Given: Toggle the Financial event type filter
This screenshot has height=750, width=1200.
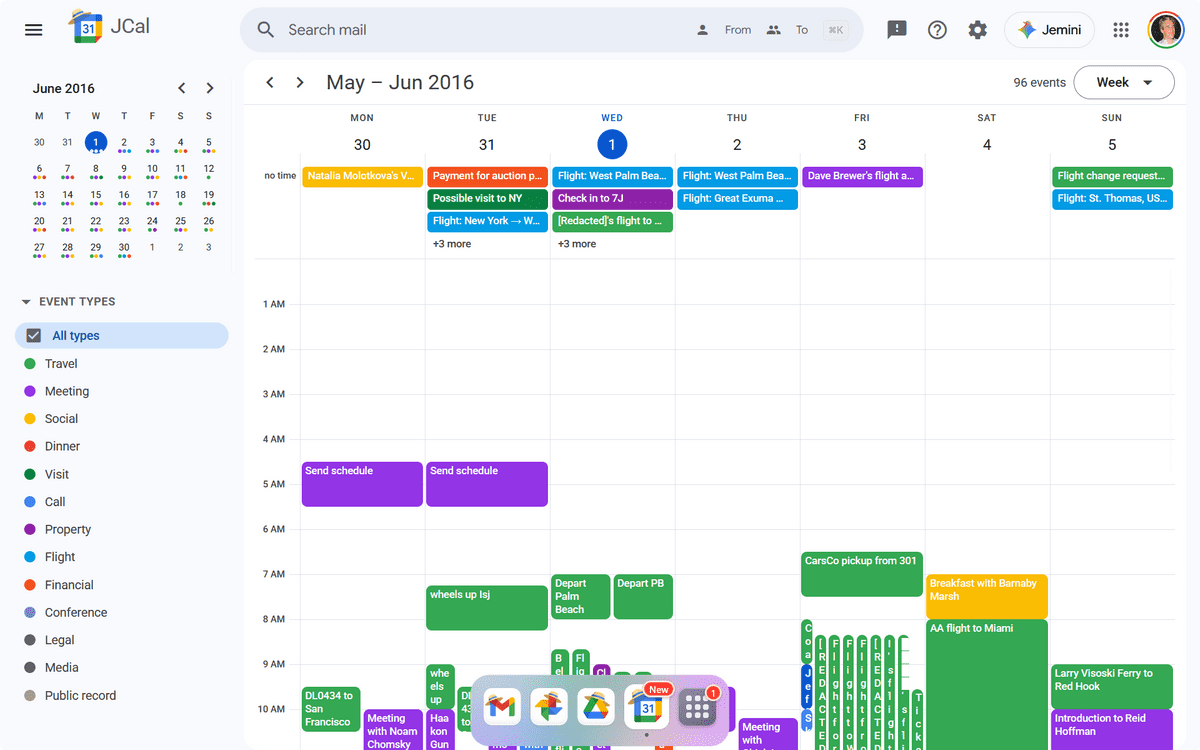Looking at the screenshot, I should pyautogui.click(x=69, y=585).
